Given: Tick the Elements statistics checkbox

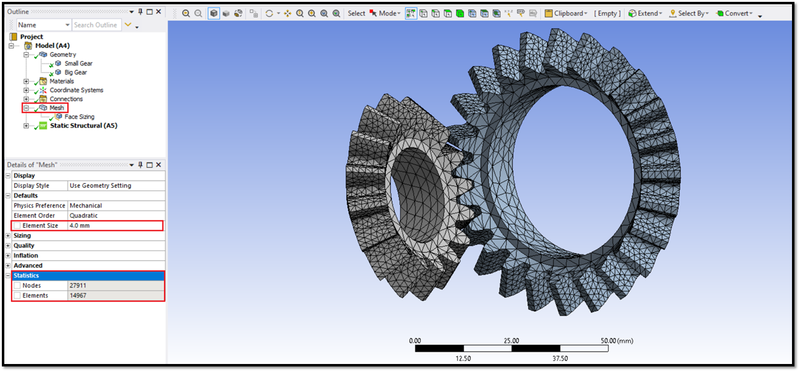Looking at the screenshot, I should pos(17,295).
